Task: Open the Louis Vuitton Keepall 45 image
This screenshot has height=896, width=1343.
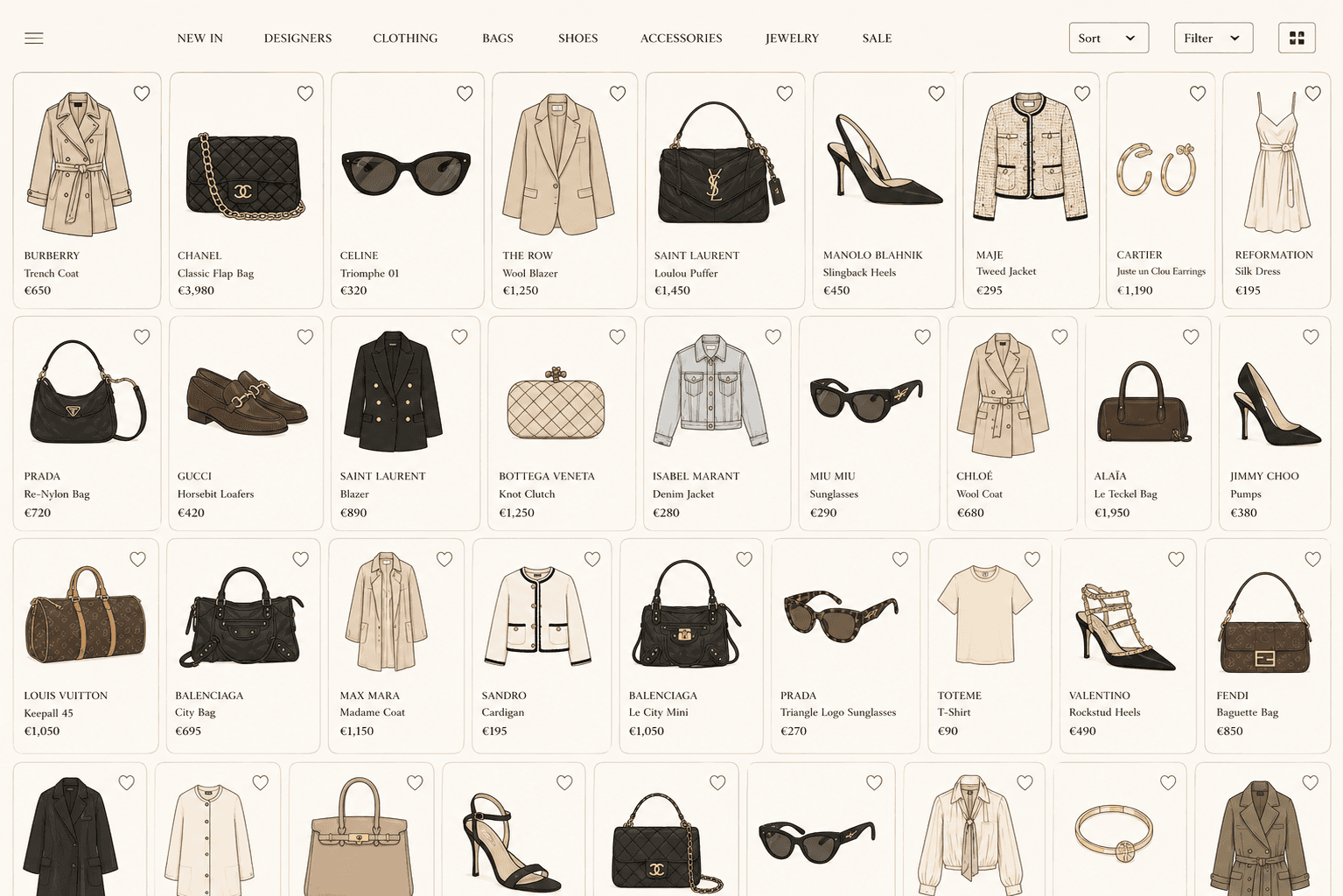Action: pos(85,613)
